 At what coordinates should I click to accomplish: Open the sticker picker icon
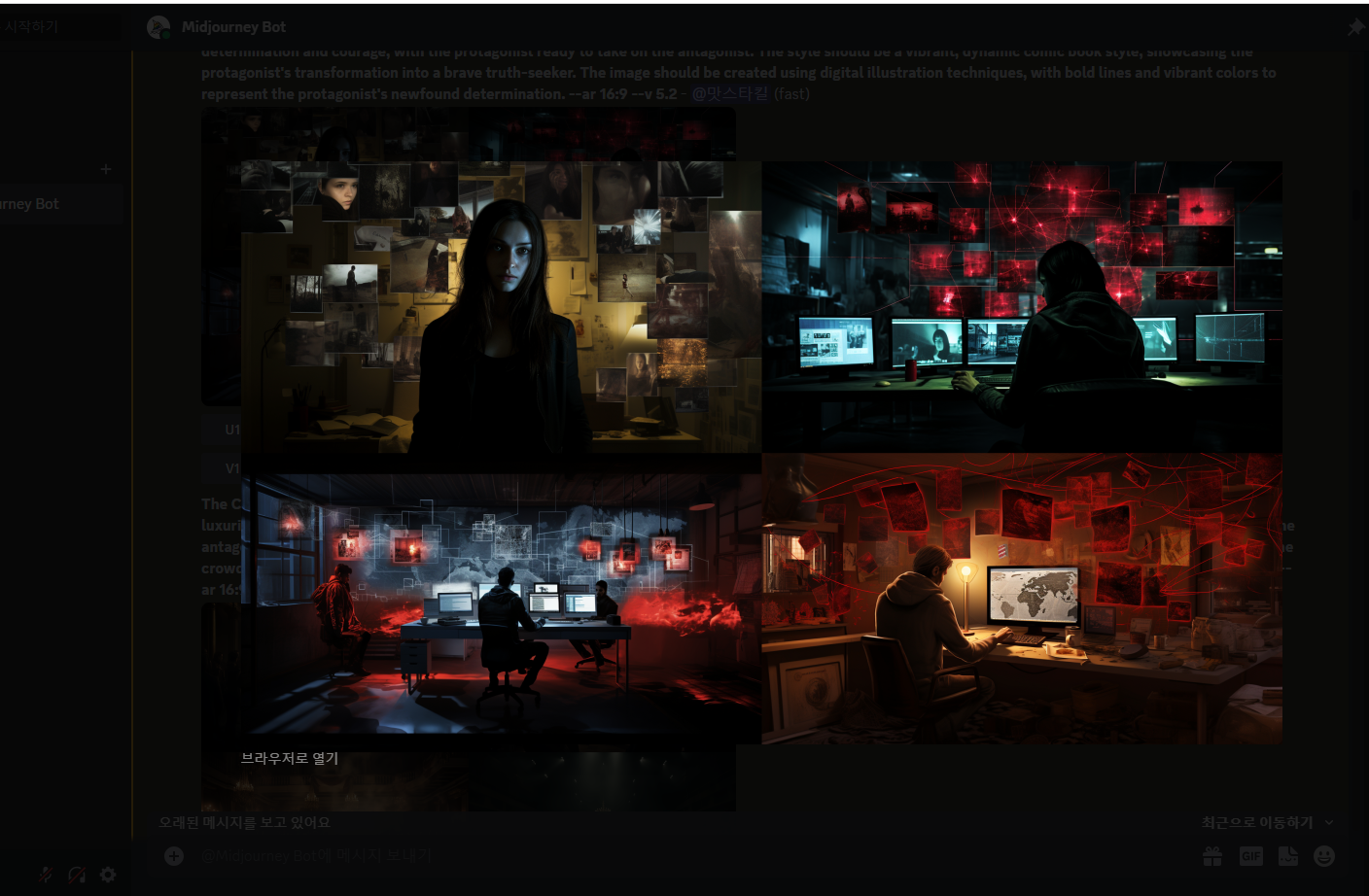pos(1288,856)
